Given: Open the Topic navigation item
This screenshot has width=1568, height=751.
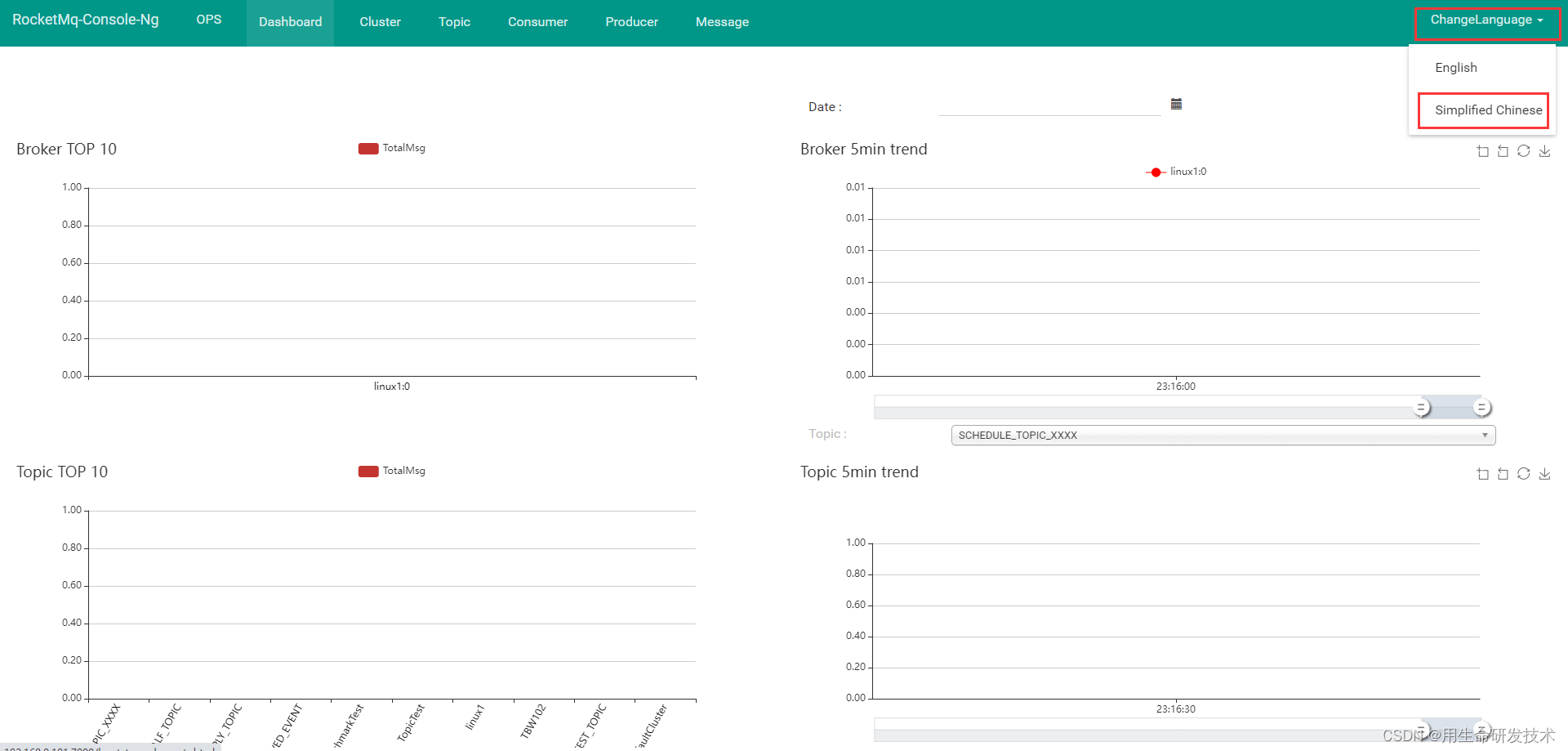Looking at the screenshot, I should (454, 22).
